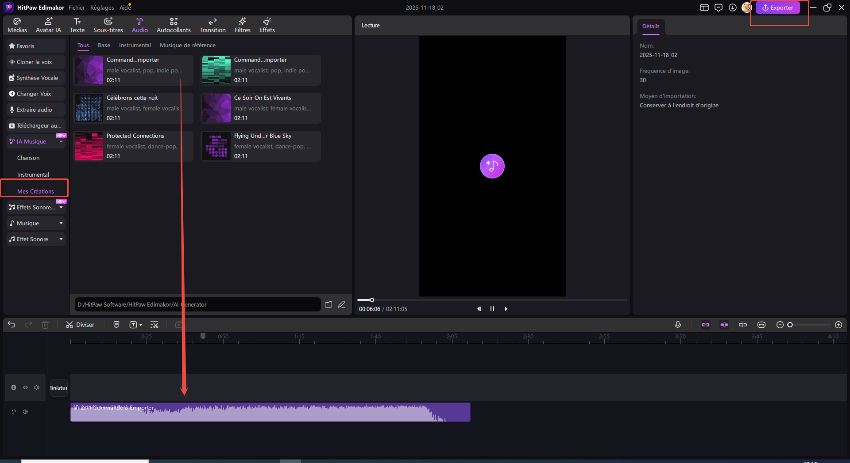Select the Ce Soir On Est Vivants track

coord(261,108)
